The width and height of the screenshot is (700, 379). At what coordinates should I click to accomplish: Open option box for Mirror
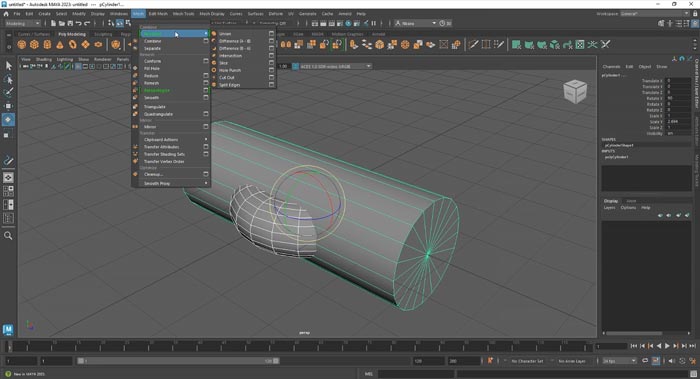click(206, 127)
